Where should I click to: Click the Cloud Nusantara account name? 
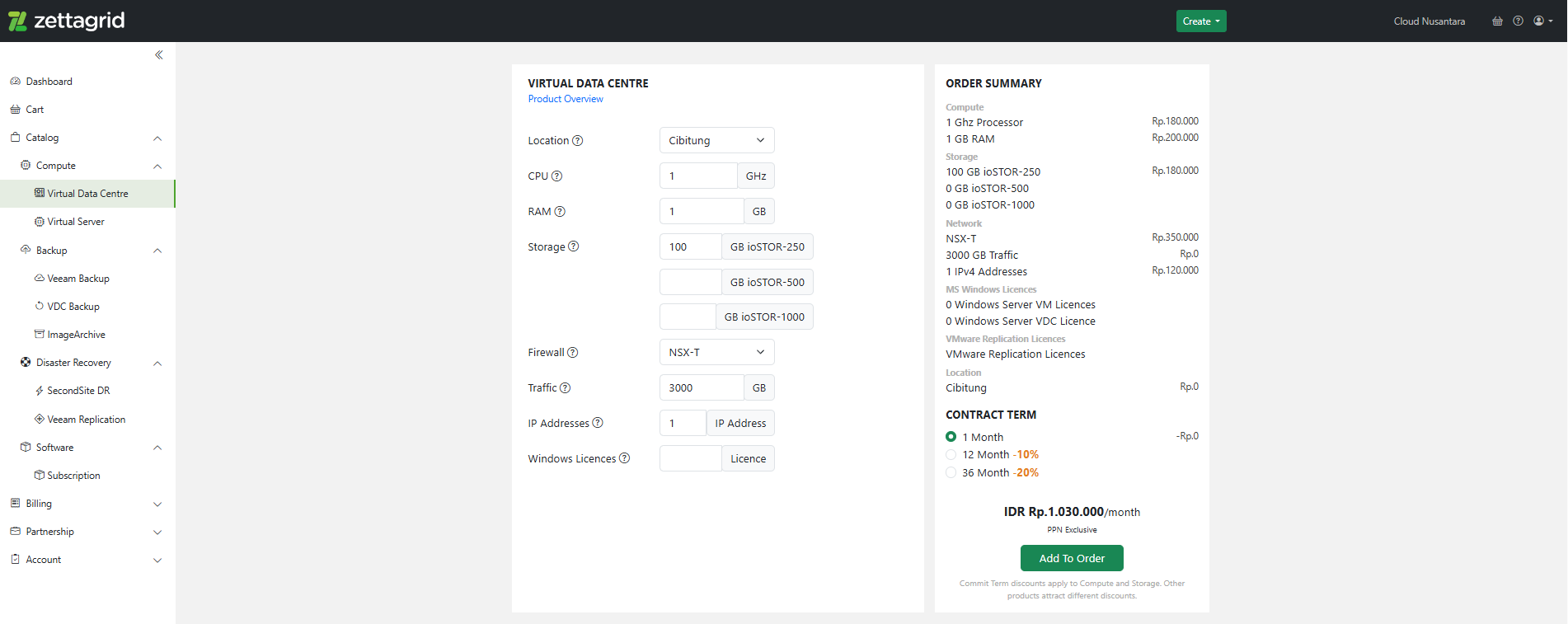click(1430, 21)
